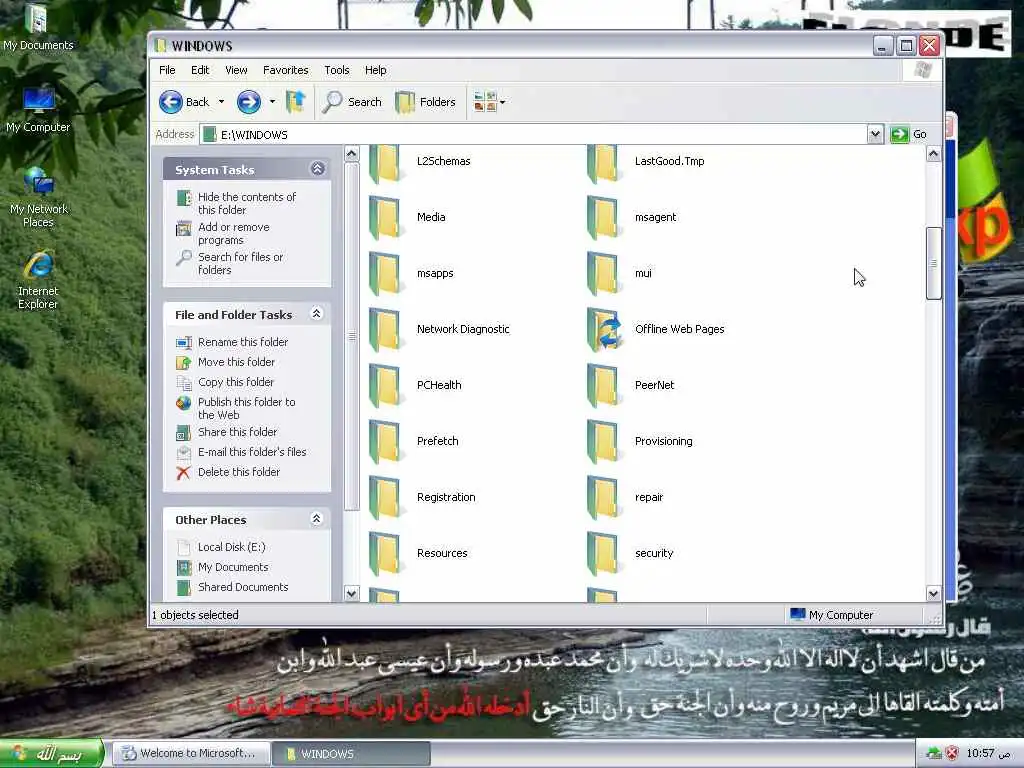Viewport: 1024px width, 768px height.
Task: Open the address bar dropdown
Action: (x=875, y=135)
